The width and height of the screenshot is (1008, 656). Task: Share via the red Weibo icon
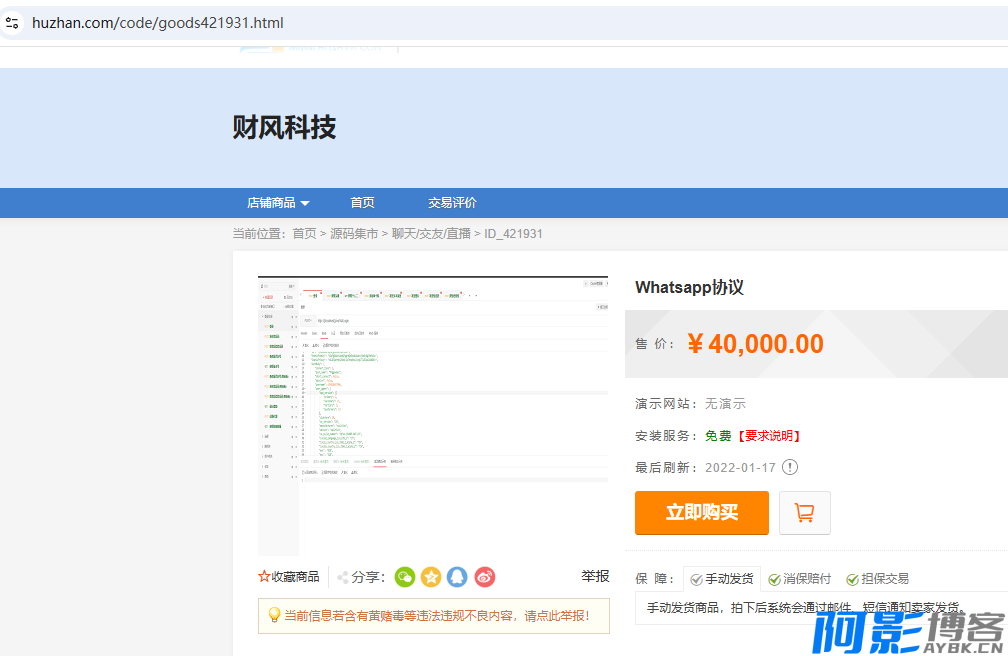[485, 577]
